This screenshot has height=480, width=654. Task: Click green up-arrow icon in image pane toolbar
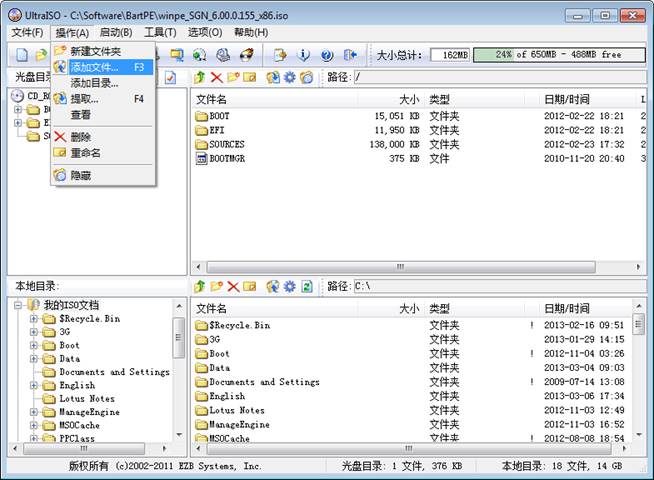pos(200,77)
